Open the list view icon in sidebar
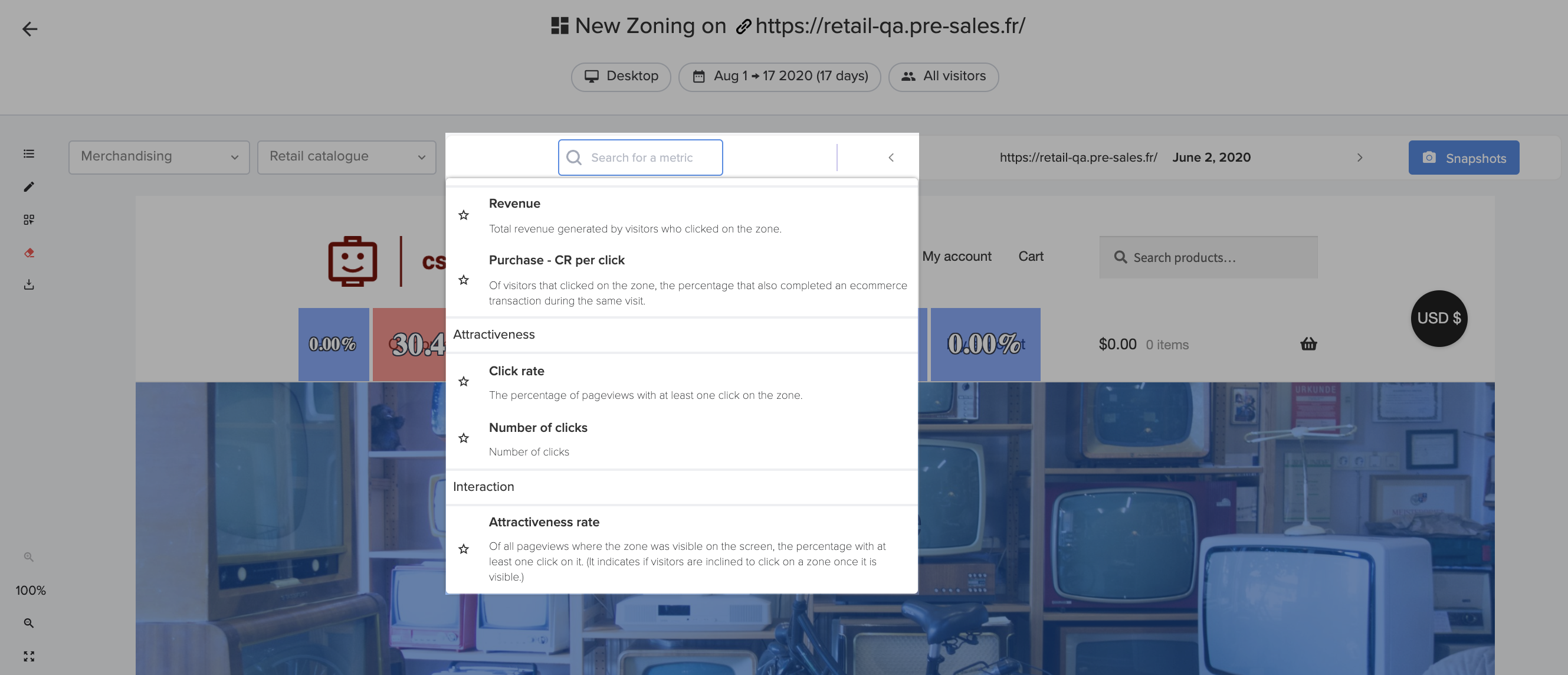1568x675 pixels. click(x=28, y=153)
